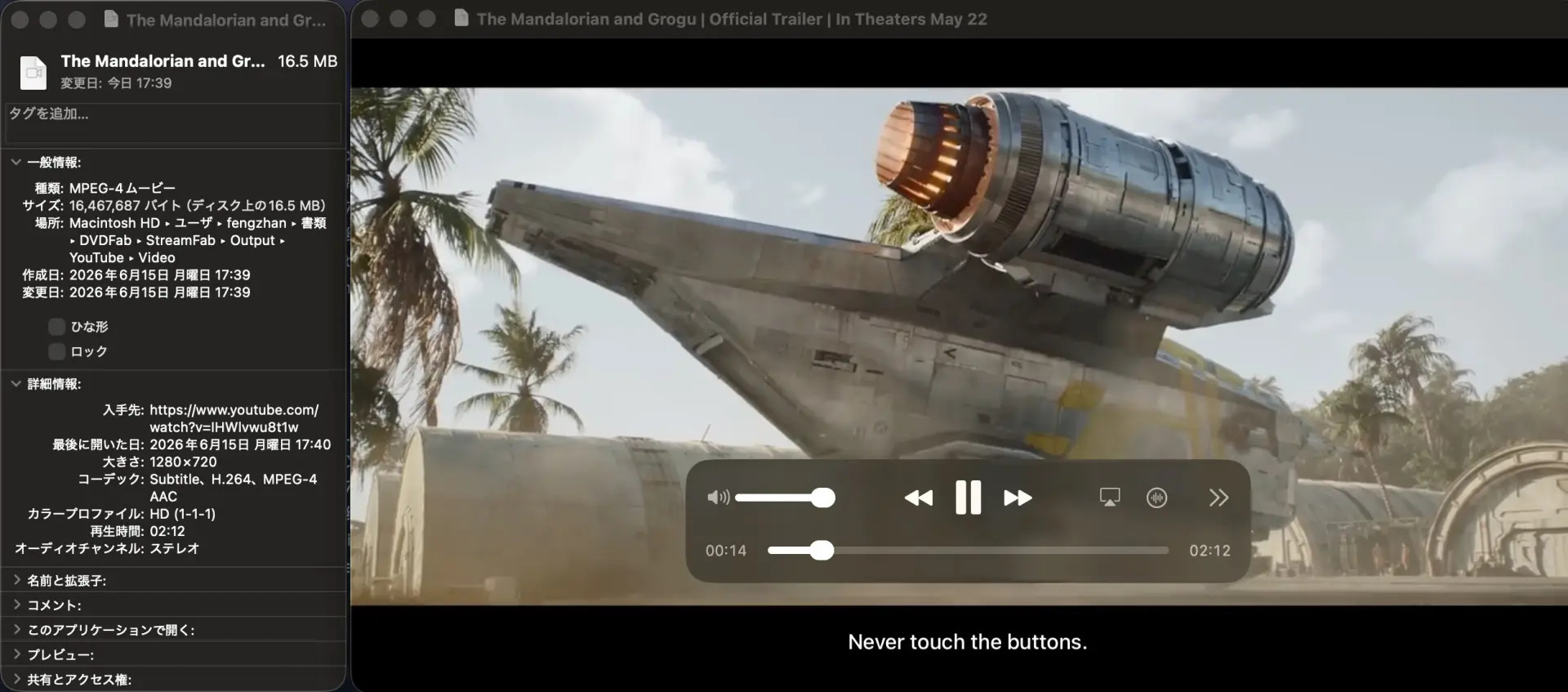This screenshot has width=1568, height=692.
Task: Expand the 共有とアクセス権 section
Action: point(16,679)
